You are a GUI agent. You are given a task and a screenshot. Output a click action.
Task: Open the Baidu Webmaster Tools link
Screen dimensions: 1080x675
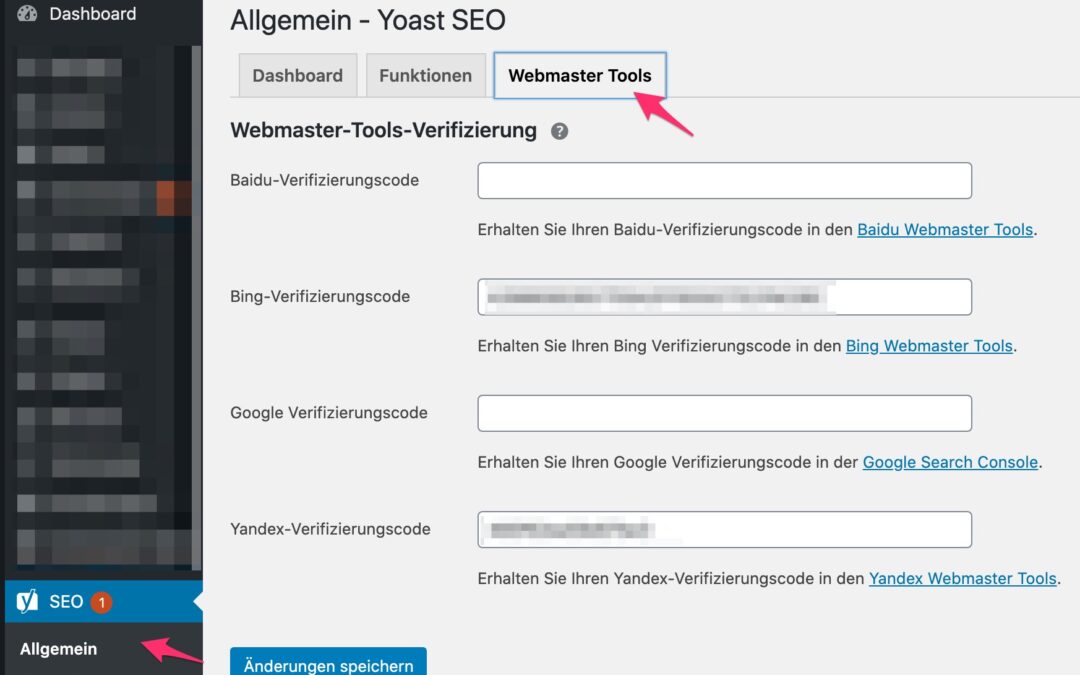coord(944,229)
